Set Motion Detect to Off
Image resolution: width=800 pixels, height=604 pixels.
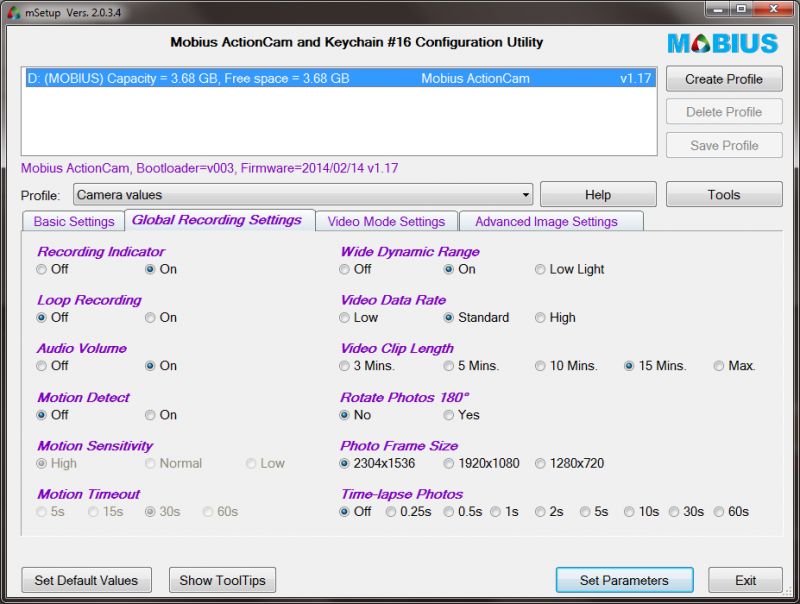(x=53, y=415)
